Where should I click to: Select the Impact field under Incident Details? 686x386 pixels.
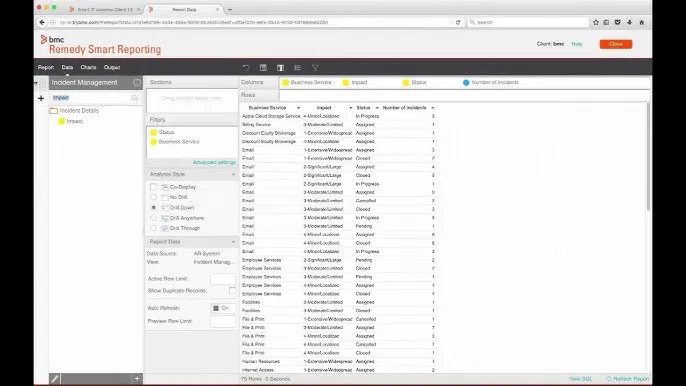[74, 121]
